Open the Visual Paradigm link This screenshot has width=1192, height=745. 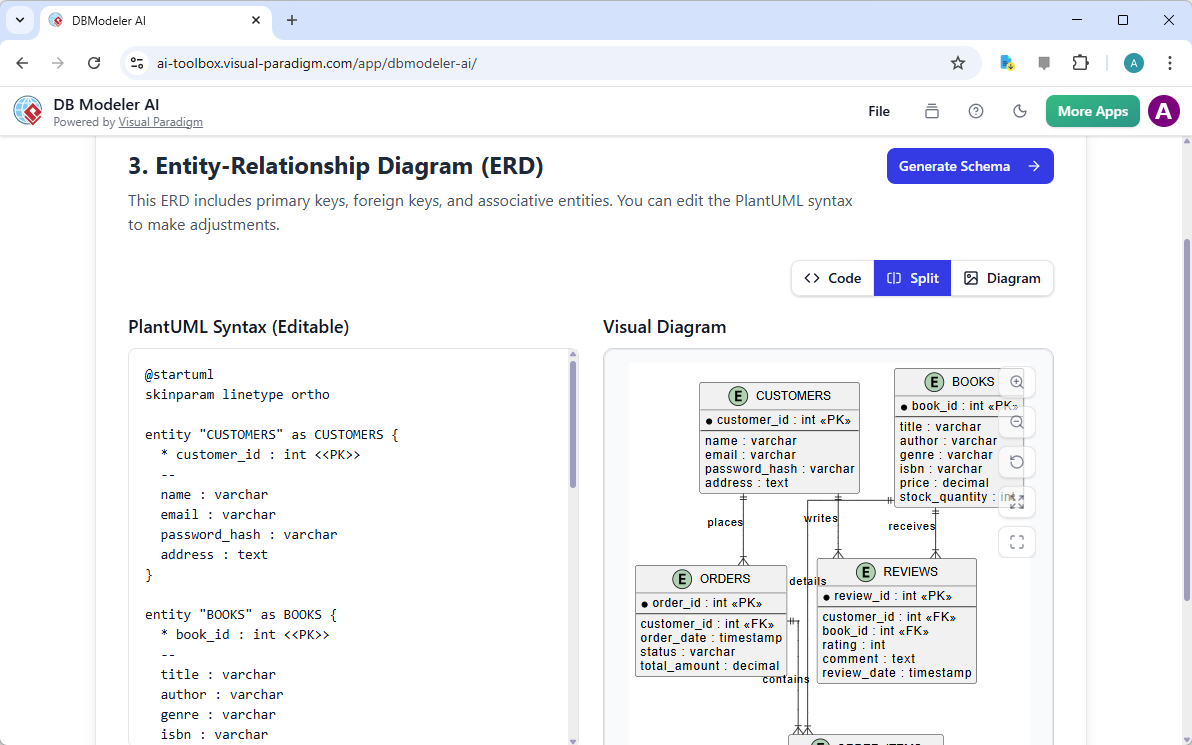tap(161, 122)
